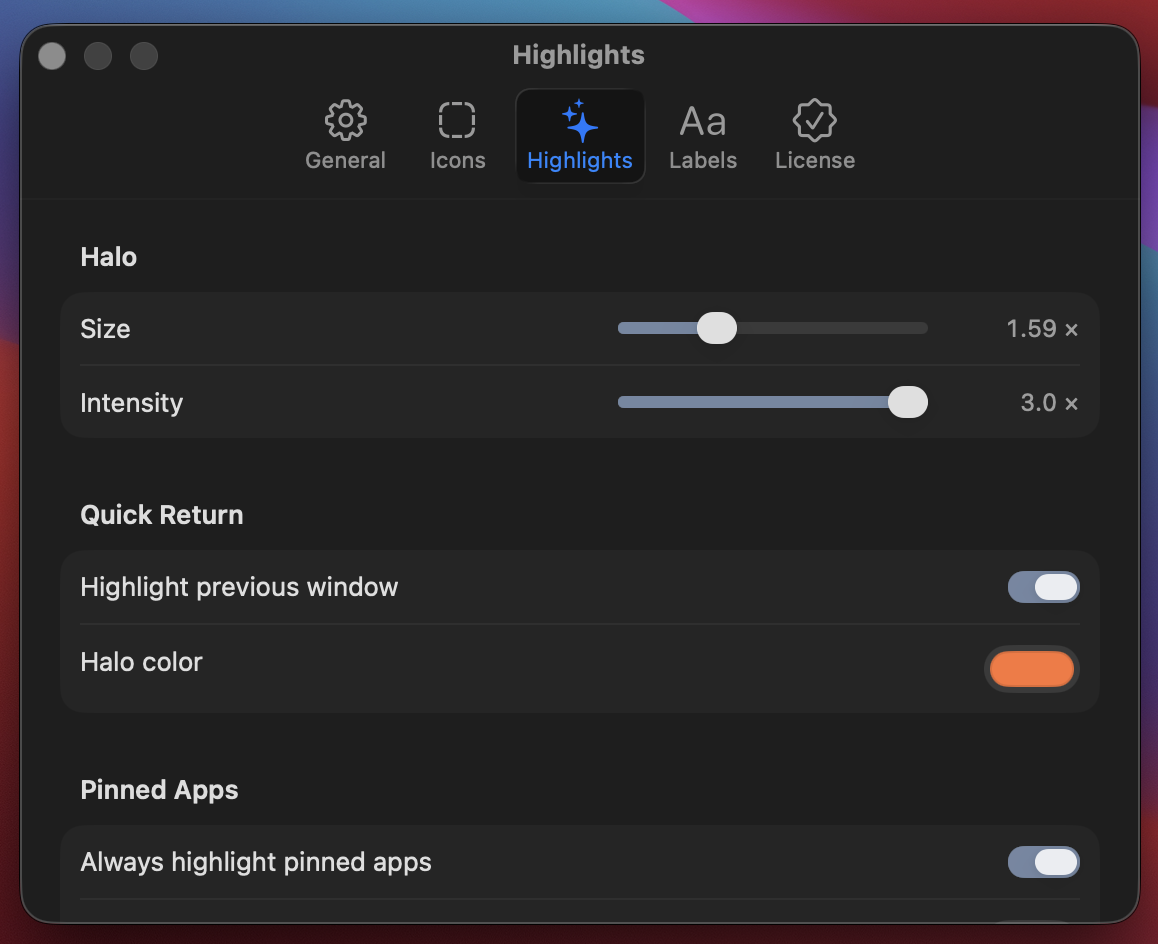Click the 3.0 × intensity value
1158x944 pixels.
(x=1049, y=403)
